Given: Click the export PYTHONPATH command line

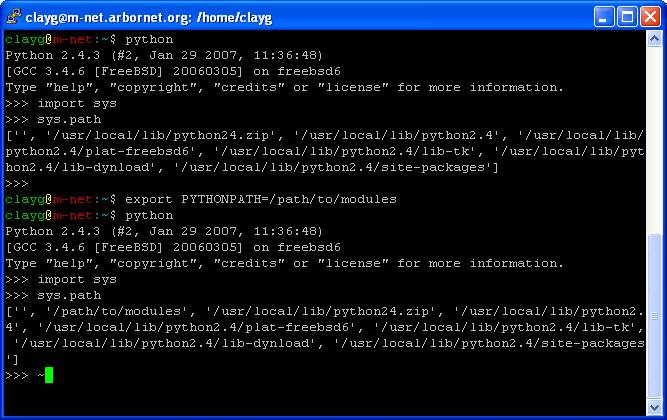Looking at the screenshot, I should pos(201,199).
